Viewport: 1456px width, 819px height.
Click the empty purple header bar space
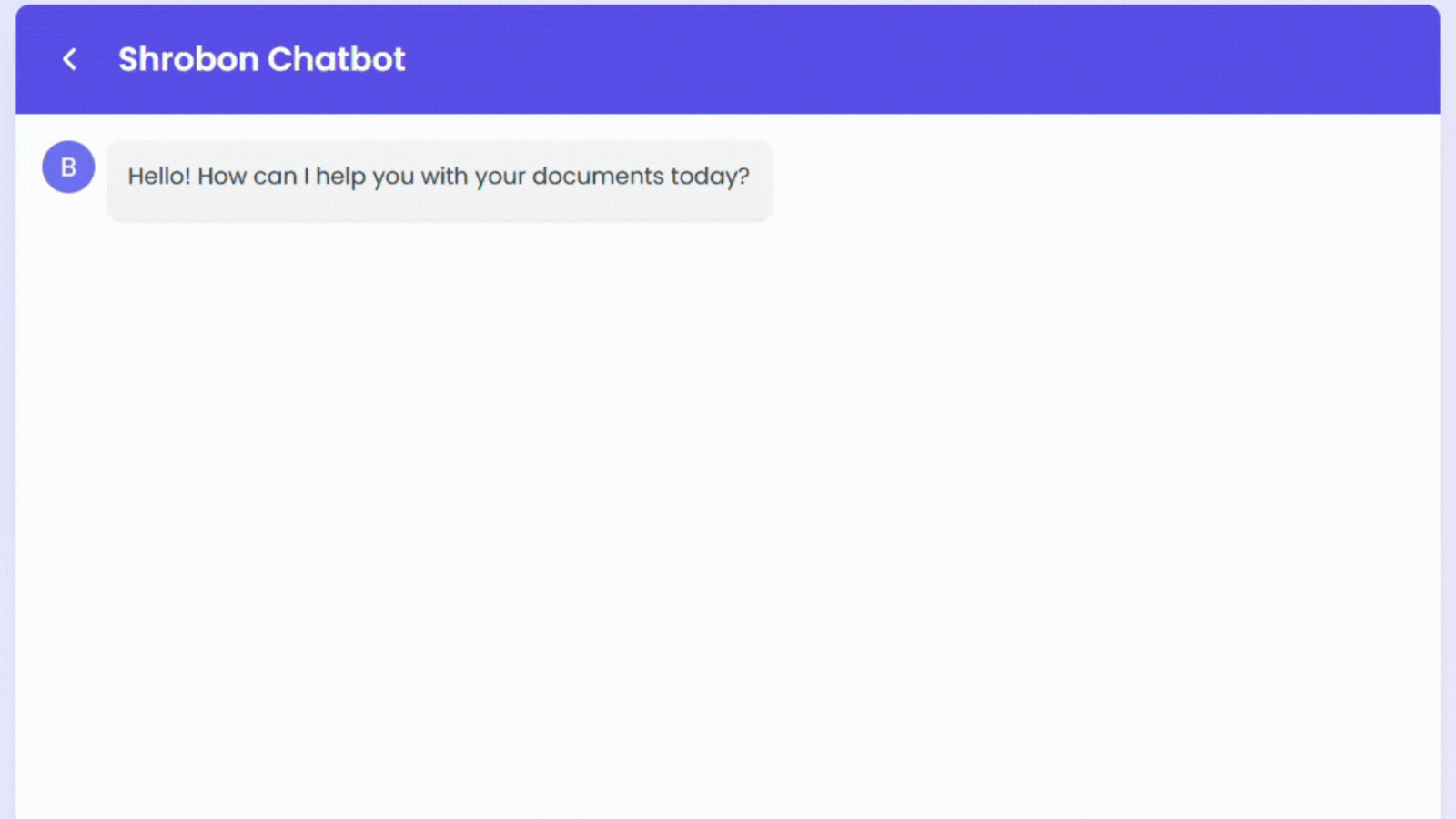tap(910, 60)
